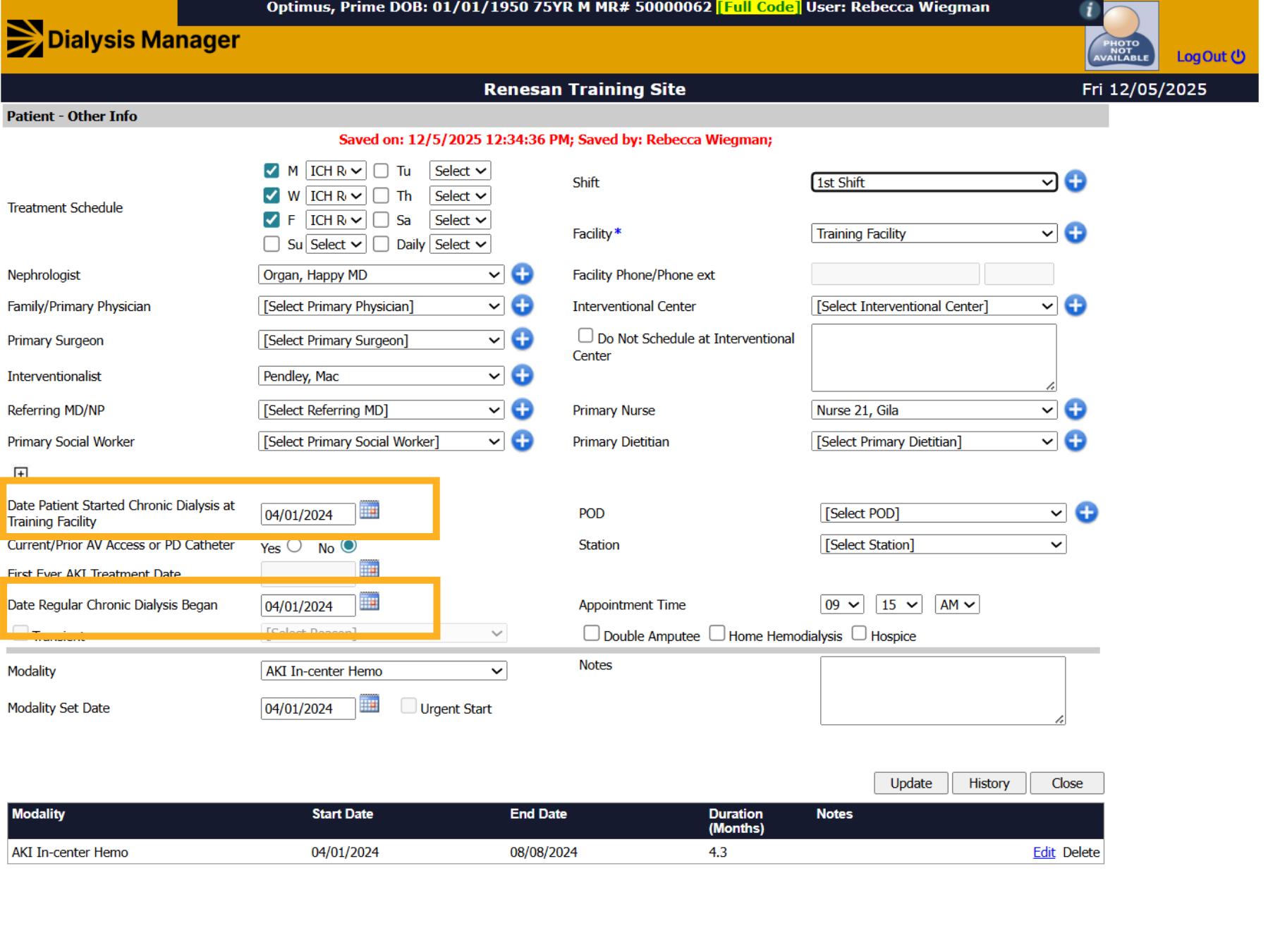The height and width of the screenshot is (952, 1268).
Task: Click the patient photo placeholder thumbnail
Action: [x=1121, y=36]
